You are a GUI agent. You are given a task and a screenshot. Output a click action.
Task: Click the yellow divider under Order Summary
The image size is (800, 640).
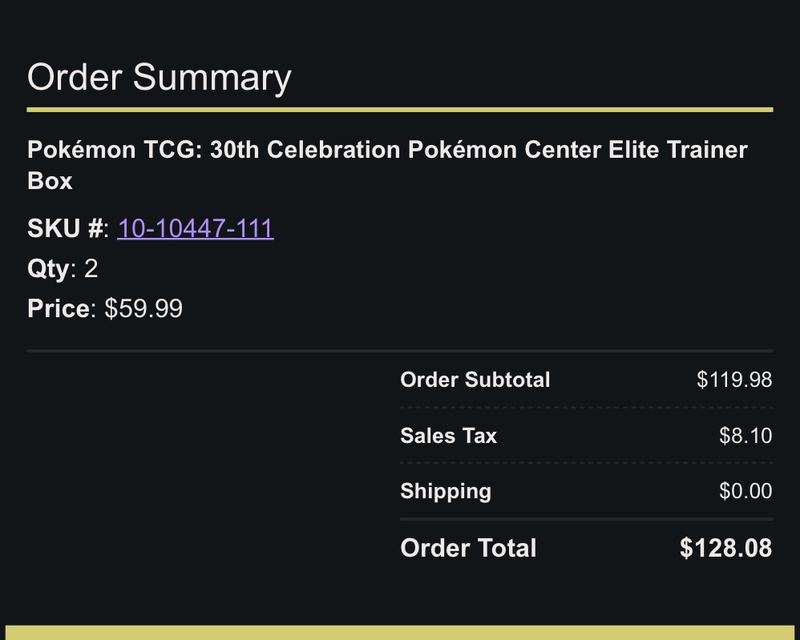pyautogui.click(x=400, y=110)
